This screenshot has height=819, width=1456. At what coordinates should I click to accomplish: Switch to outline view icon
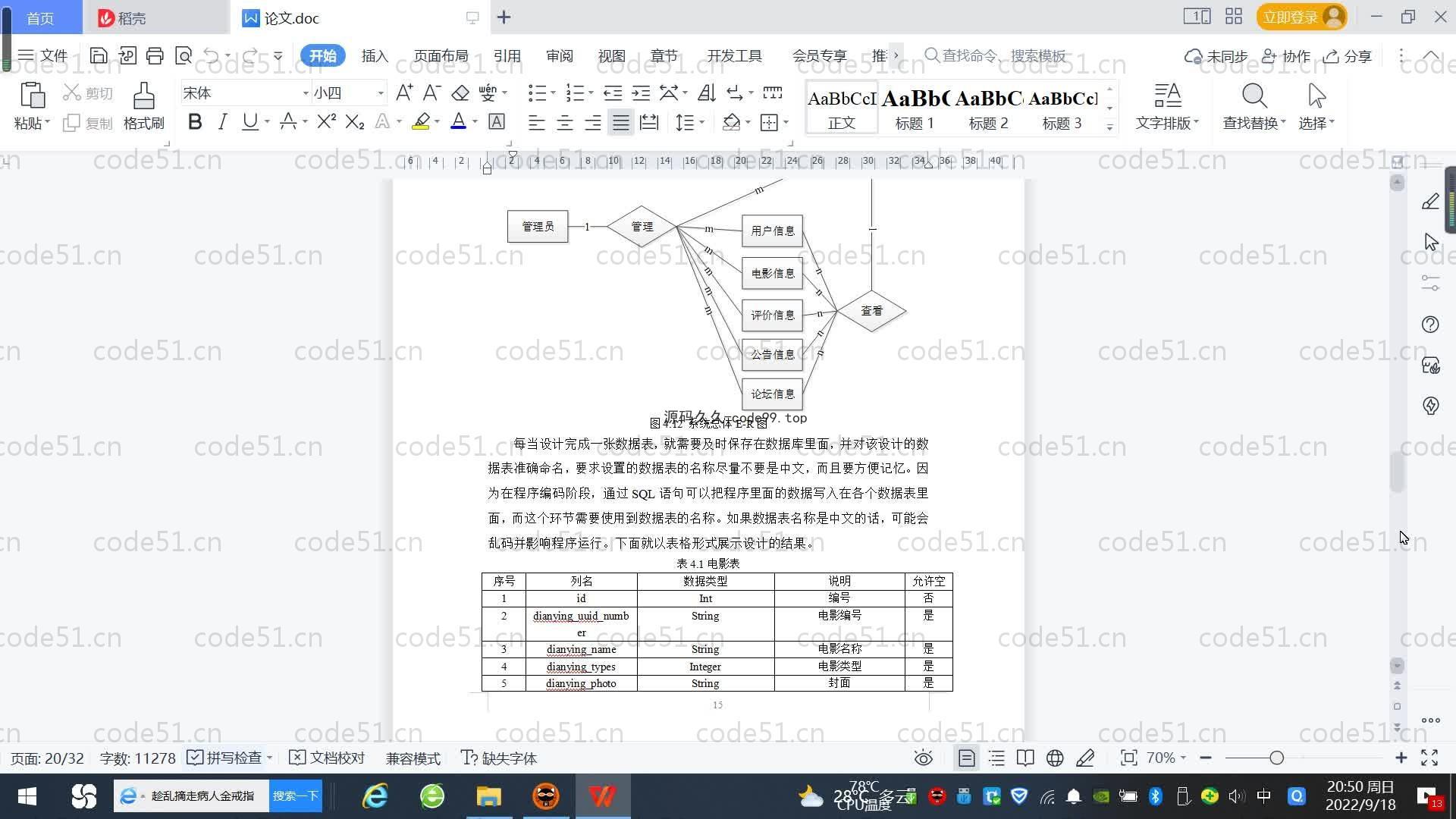pos(996,758)
